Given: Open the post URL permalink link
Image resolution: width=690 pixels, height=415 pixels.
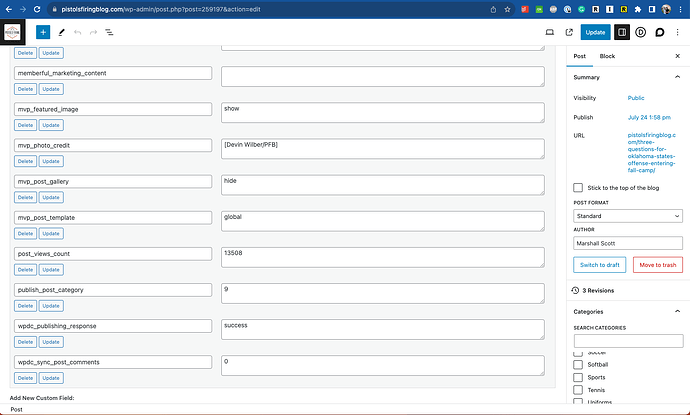Looking at the screenshot, I should 652,153.
